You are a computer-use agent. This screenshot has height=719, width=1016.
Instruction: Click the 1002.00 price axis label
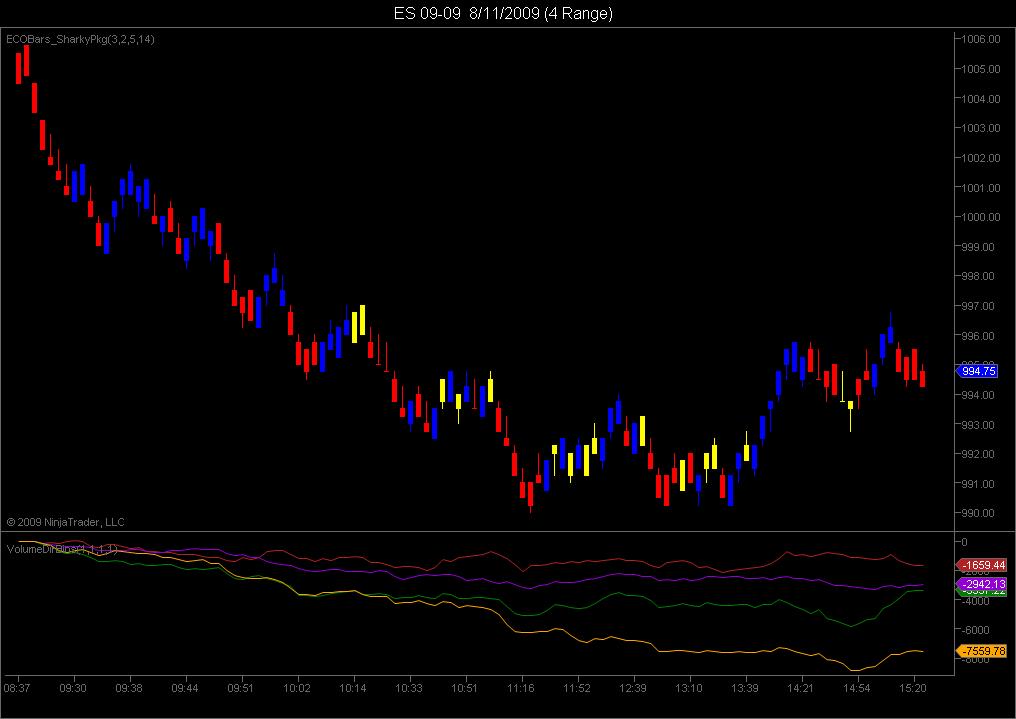point(981,158)
